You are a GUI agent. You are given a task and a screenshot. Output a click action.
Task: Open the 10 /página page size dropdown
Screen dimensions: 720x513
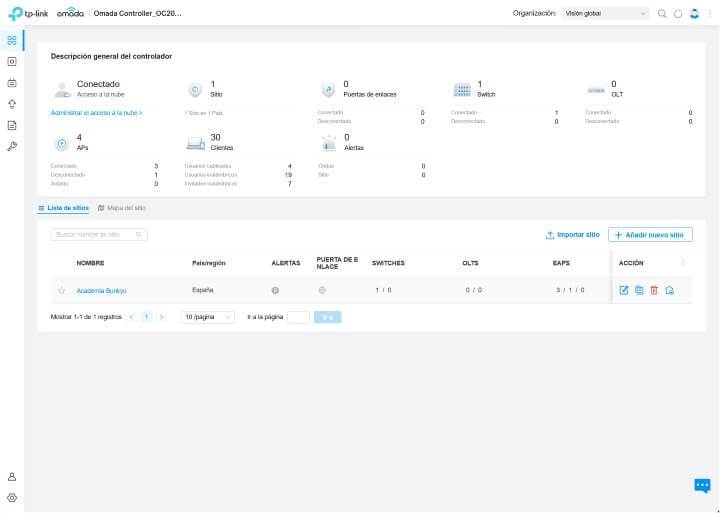(208, 317)
